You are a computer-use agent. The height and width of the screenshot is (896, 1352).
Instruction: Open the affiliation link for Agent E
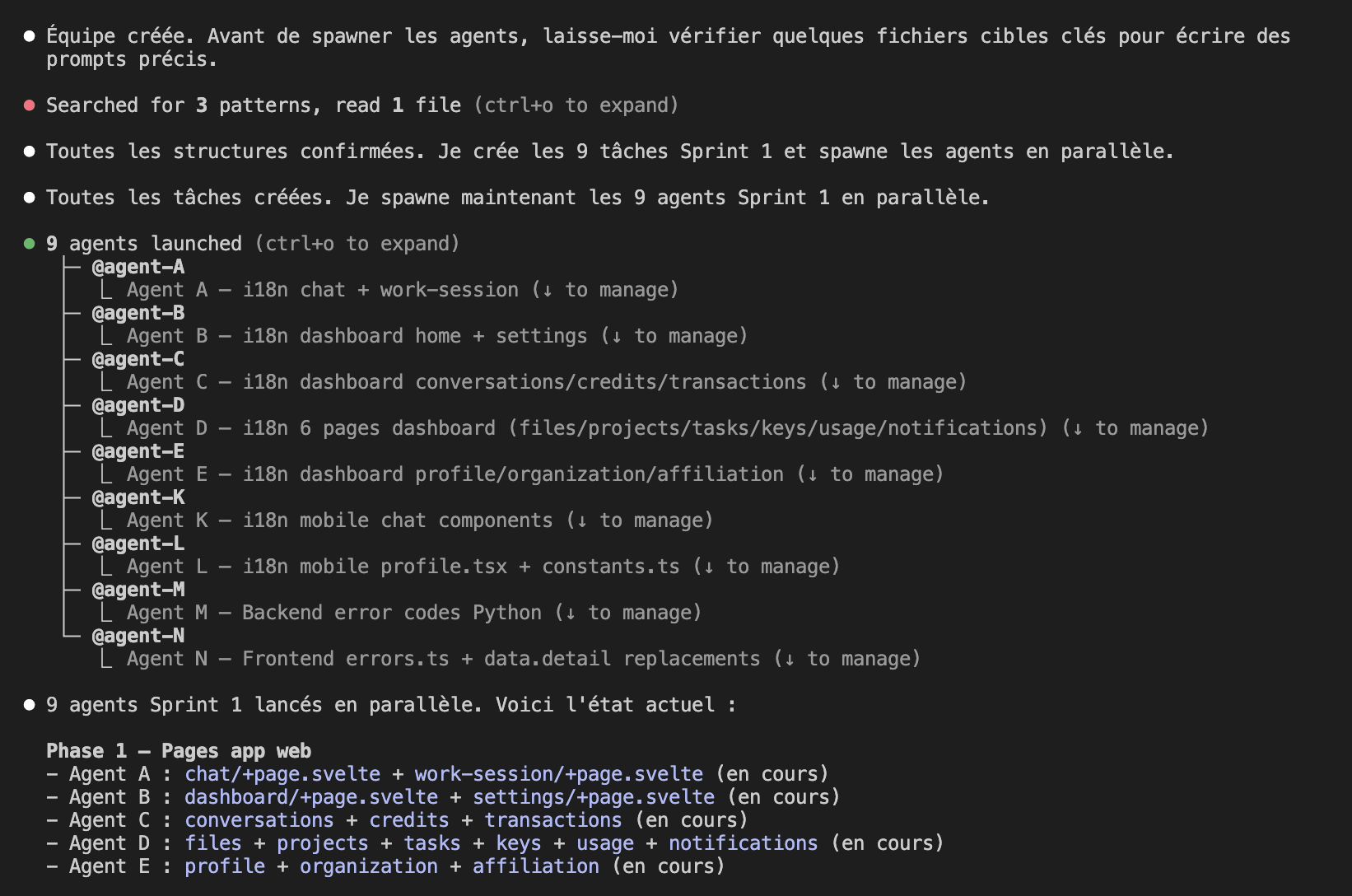[x=535, y=866]
